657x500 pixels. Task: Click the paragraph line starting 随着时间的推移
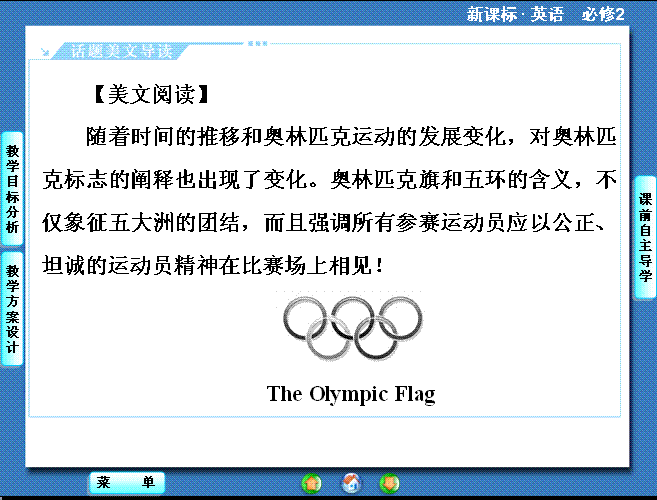pos(351,137)
